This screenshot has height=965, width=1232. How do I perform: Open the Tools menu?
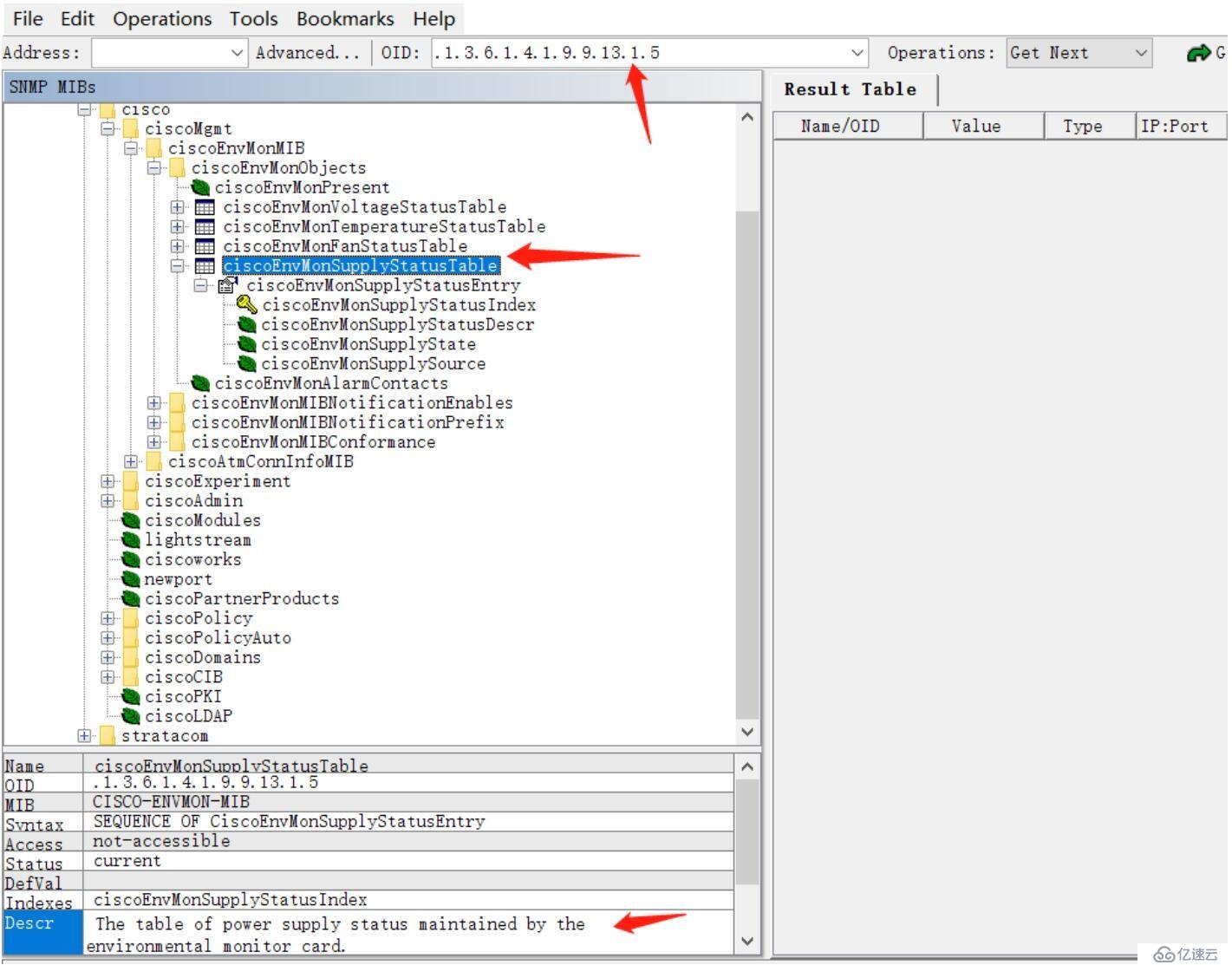coord(253,18)
